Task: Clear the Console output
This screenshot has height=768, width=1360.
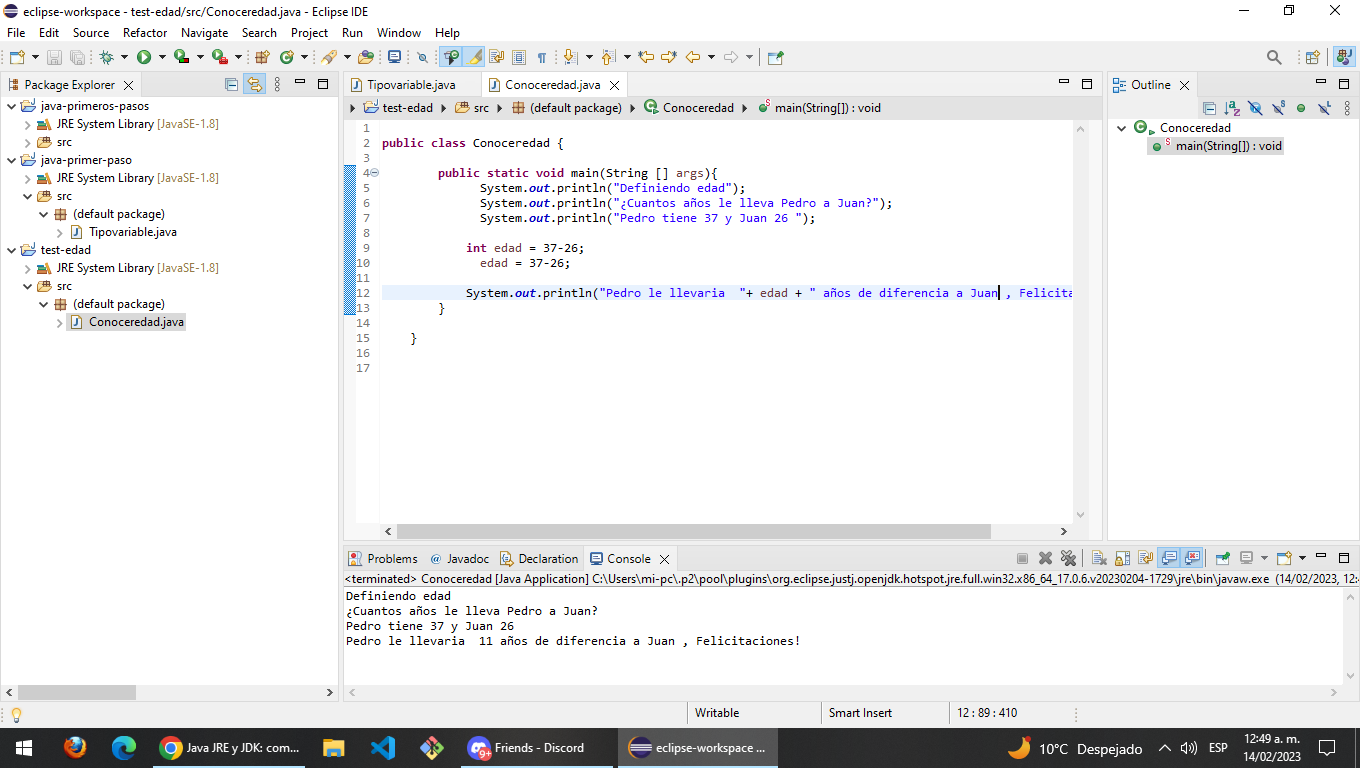Action: click(x=1099, y=558)
